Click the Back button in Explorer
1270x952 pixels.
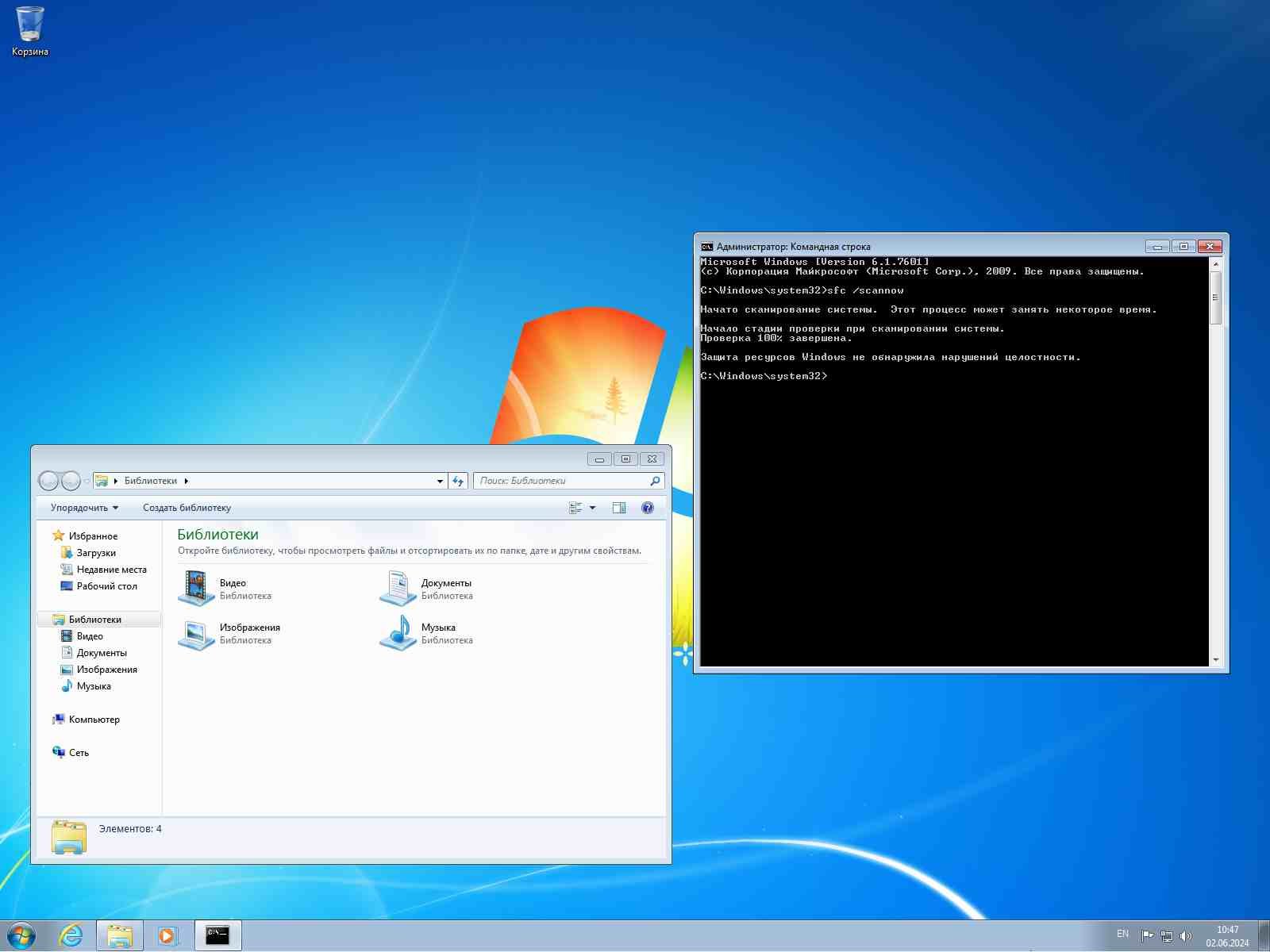coord(48,481)
